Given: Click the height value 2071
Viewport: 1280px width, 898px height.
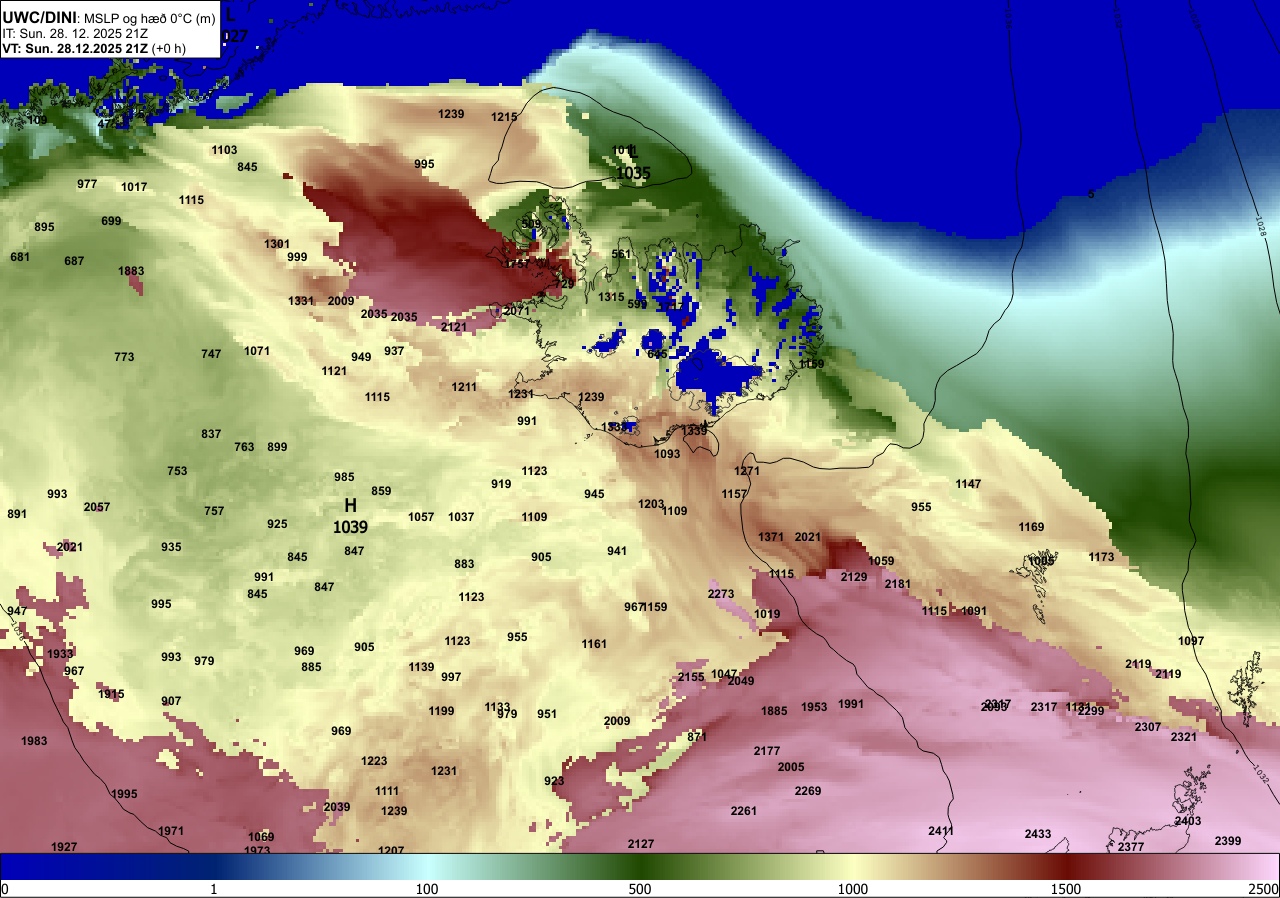Looking at the screenshot, I should point(517,311).
